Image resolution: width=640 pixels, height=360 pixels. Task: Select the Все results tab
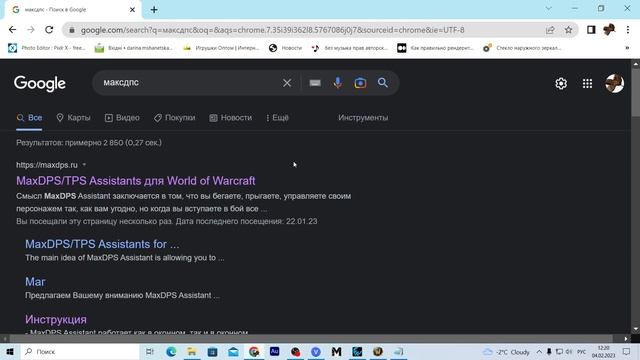[29, 118]
